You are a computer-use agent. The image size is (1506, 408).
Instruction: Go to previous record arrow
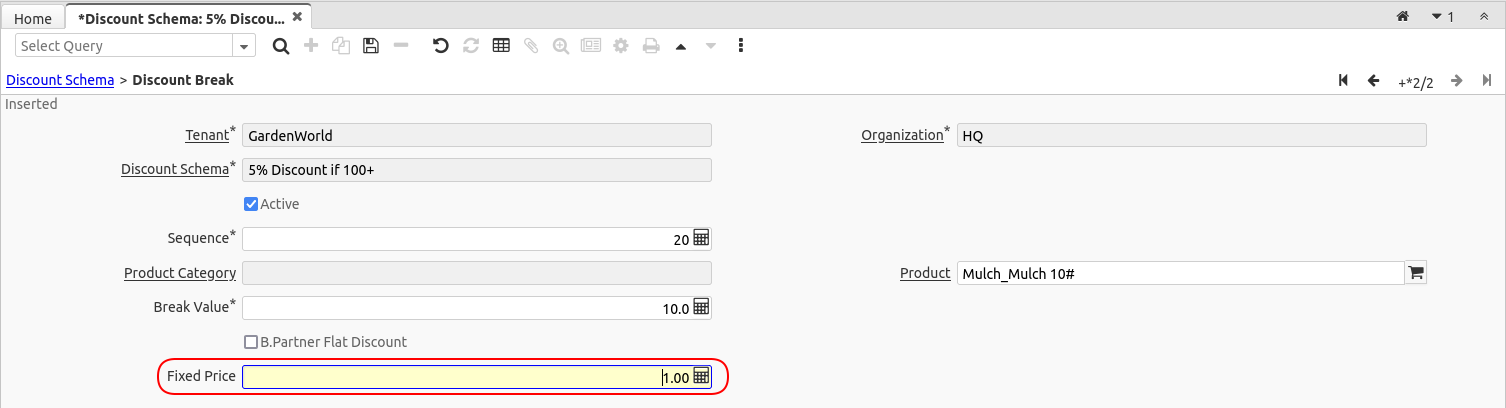(1374, 81)
